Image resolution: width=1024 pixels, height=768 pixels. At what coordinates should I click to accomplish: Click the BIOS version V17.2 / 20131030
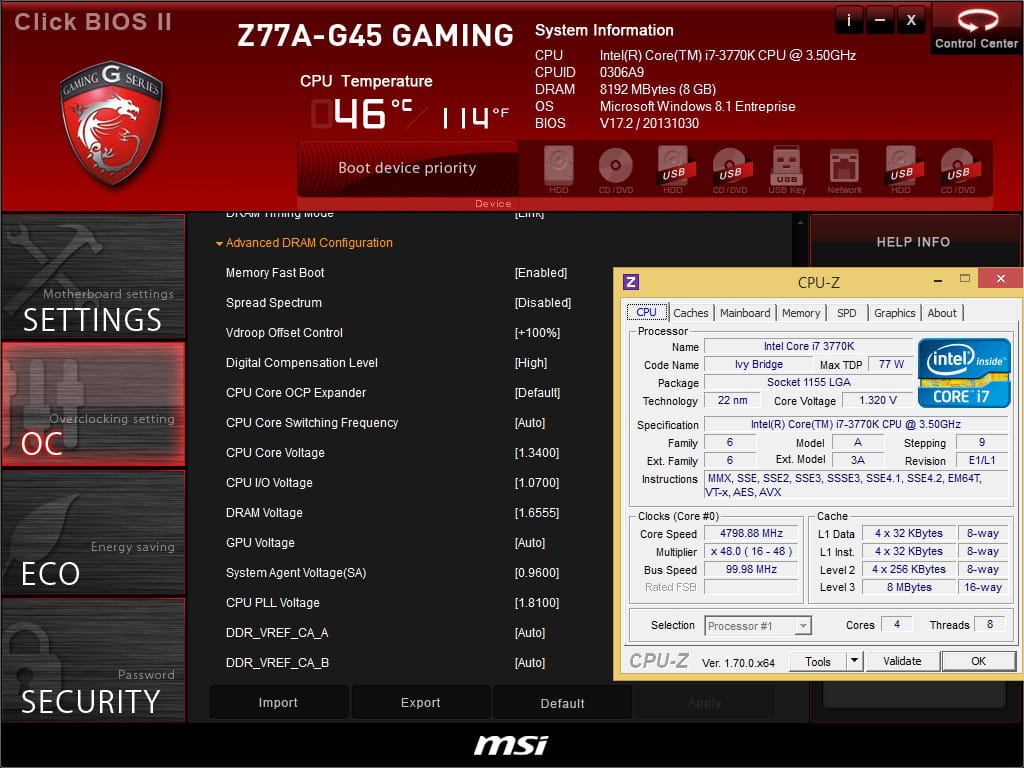point(649,123)
